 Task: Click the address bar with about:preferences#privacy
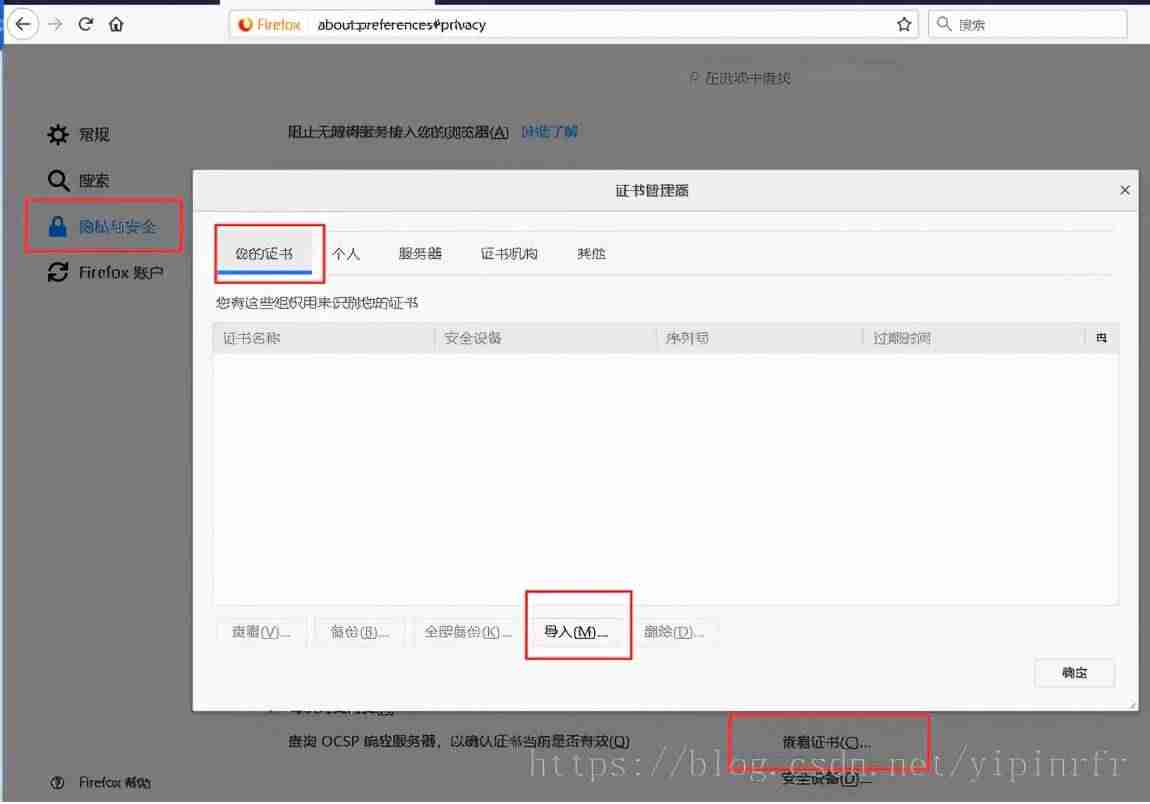tap(572, 24)
